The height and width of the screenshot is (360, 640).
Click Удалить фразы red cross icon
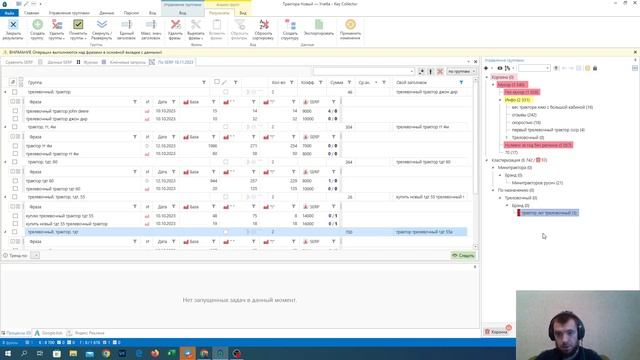coord(176,25)
